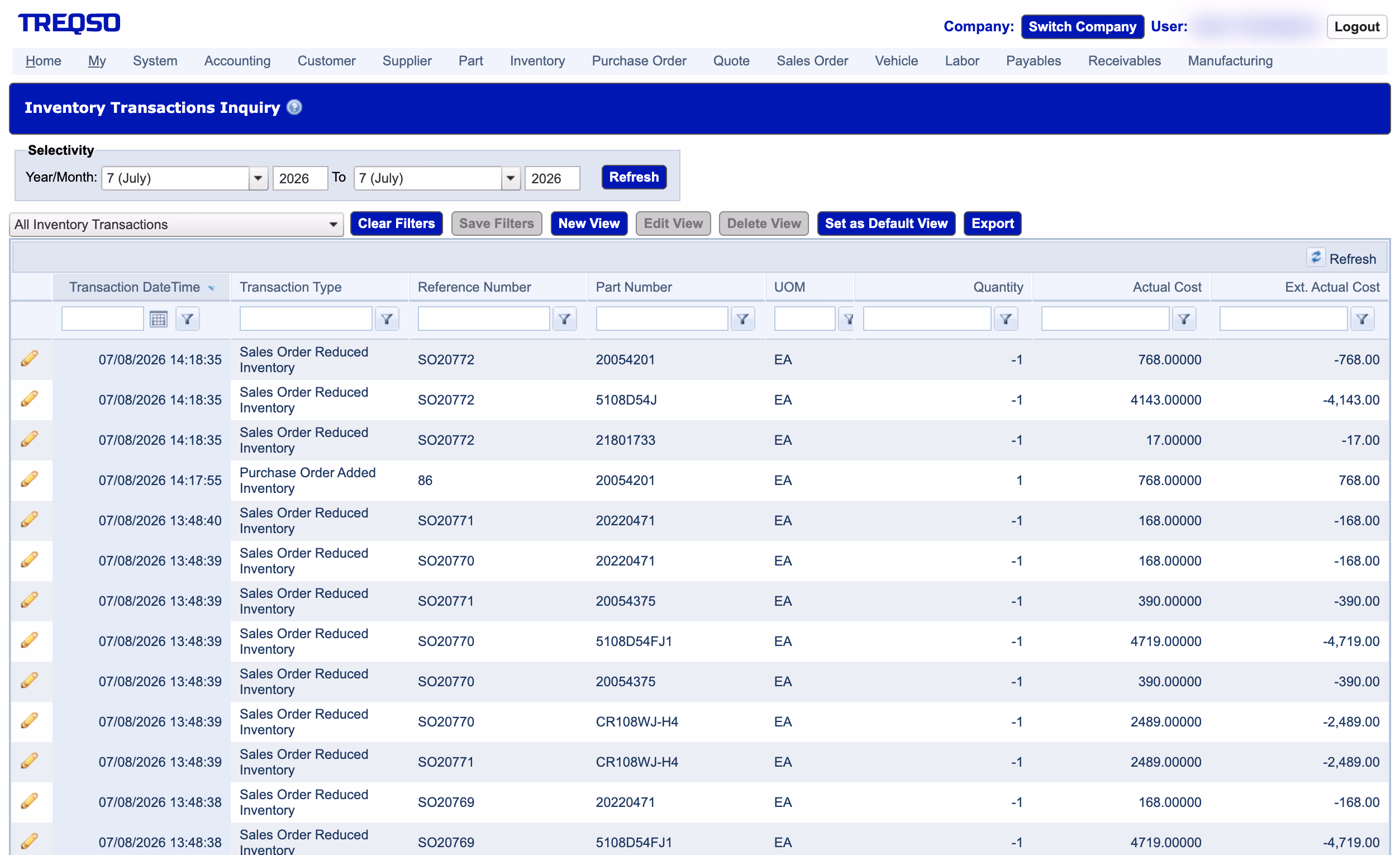Click Clear Filters button
The height and width of the screenshot is (855, 1400).
click(x=396, y=224)
